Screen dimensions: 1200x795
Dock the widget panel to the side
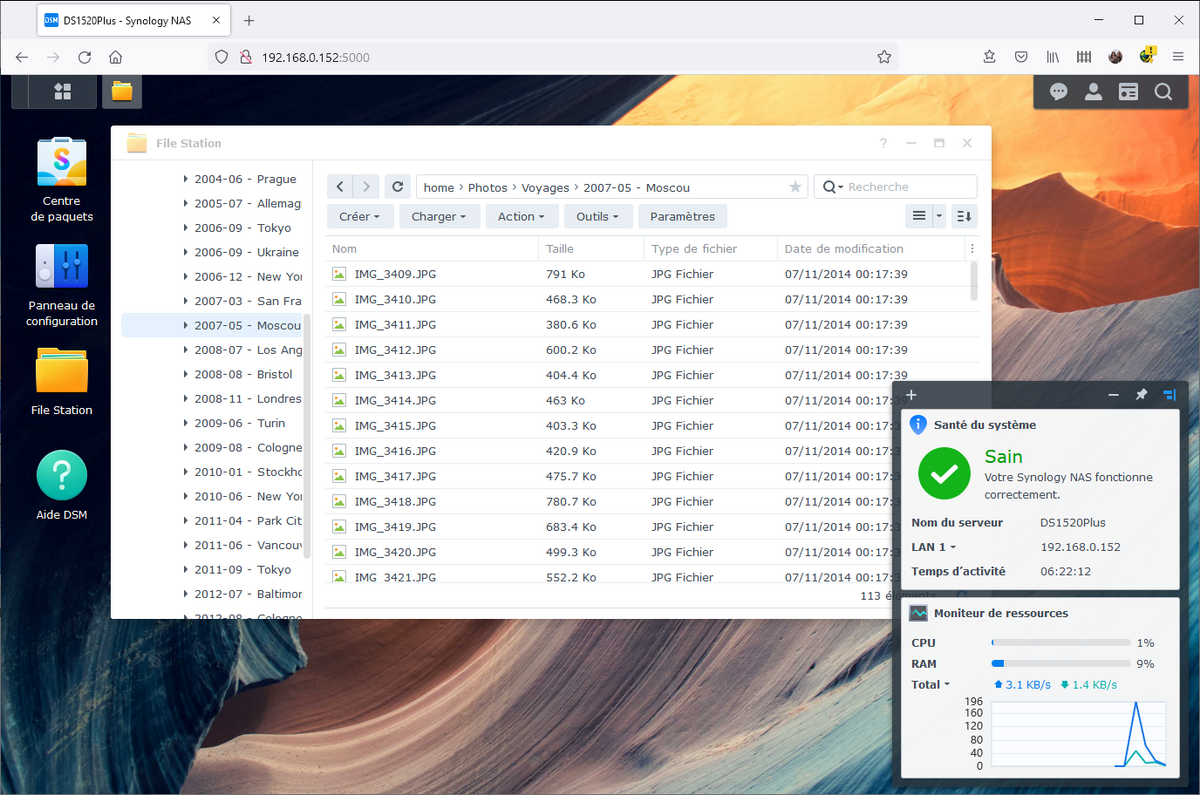pyautogui.click(x=1168, y=395)
